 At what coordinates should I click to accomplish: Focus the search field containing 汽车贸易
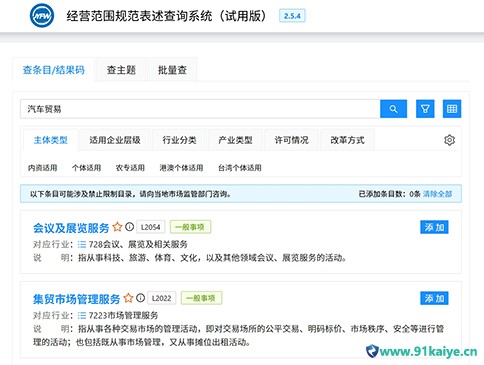pyautogui.click(x=200, y=109)
